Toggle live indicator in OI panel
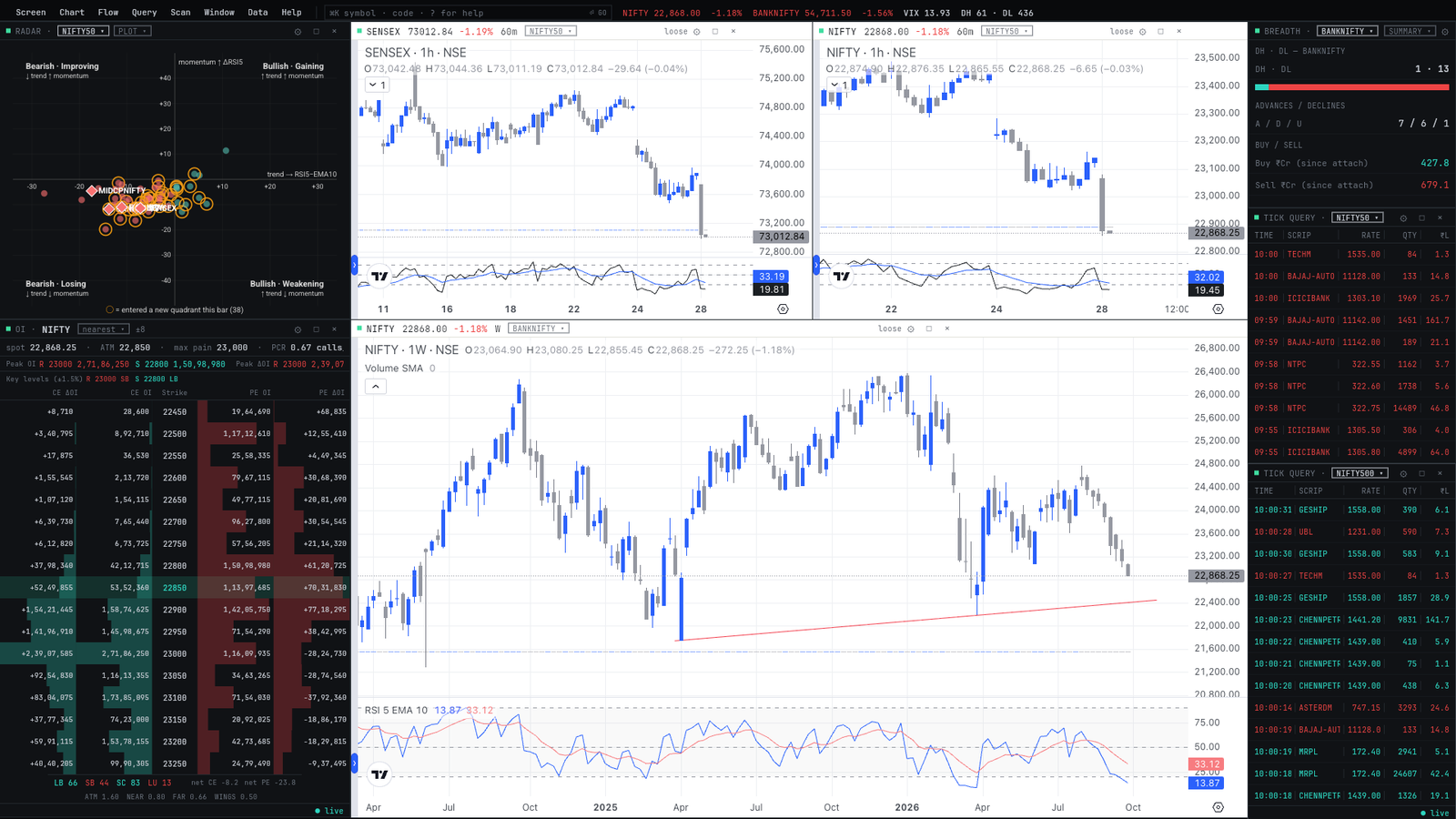1456x819 pixels. 329,811
